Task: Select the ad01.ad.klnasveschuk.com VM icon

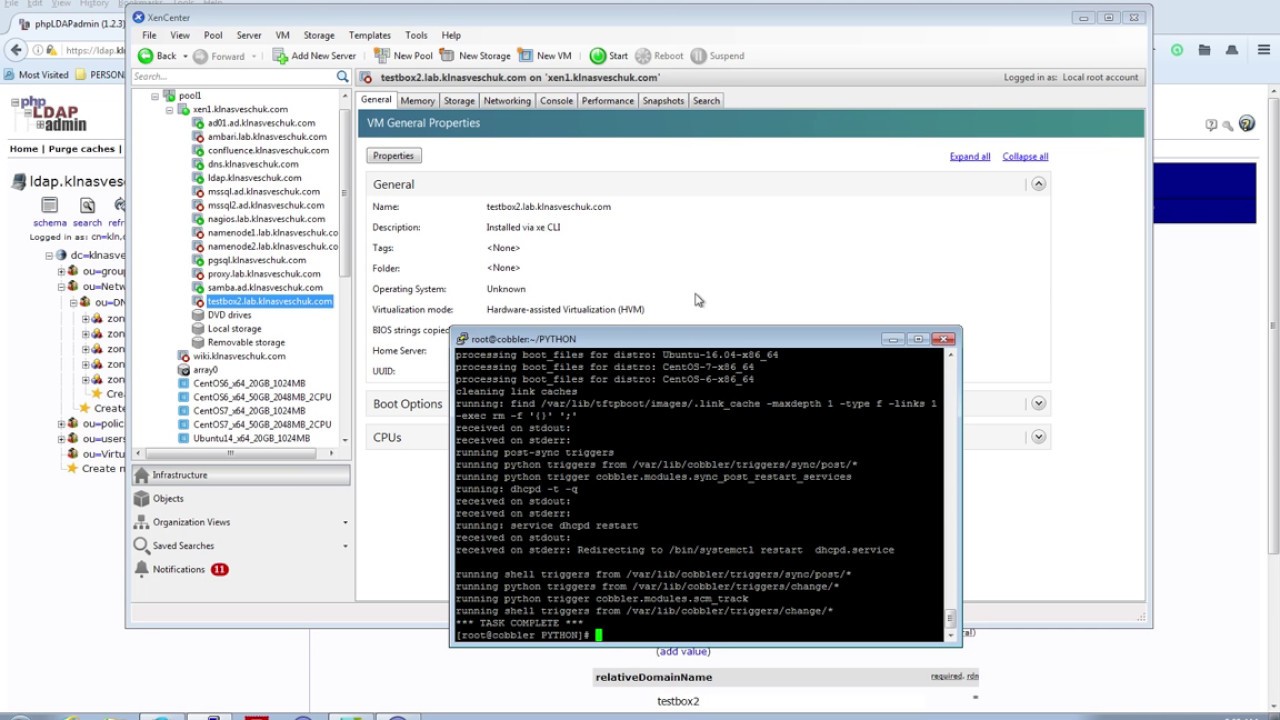Action: [x=199, y=123]
